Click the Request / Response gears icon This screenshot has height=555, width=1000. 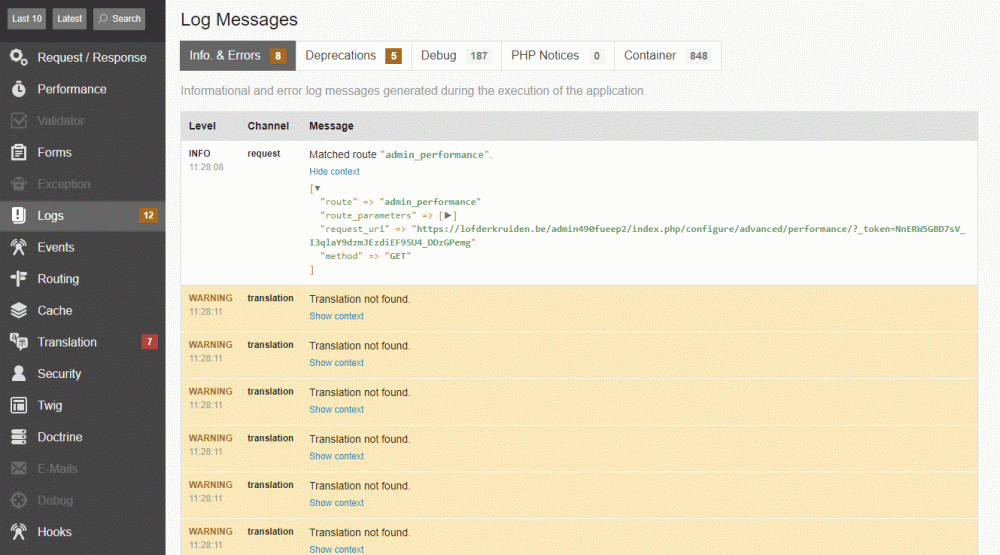click(x=19, y=57)
